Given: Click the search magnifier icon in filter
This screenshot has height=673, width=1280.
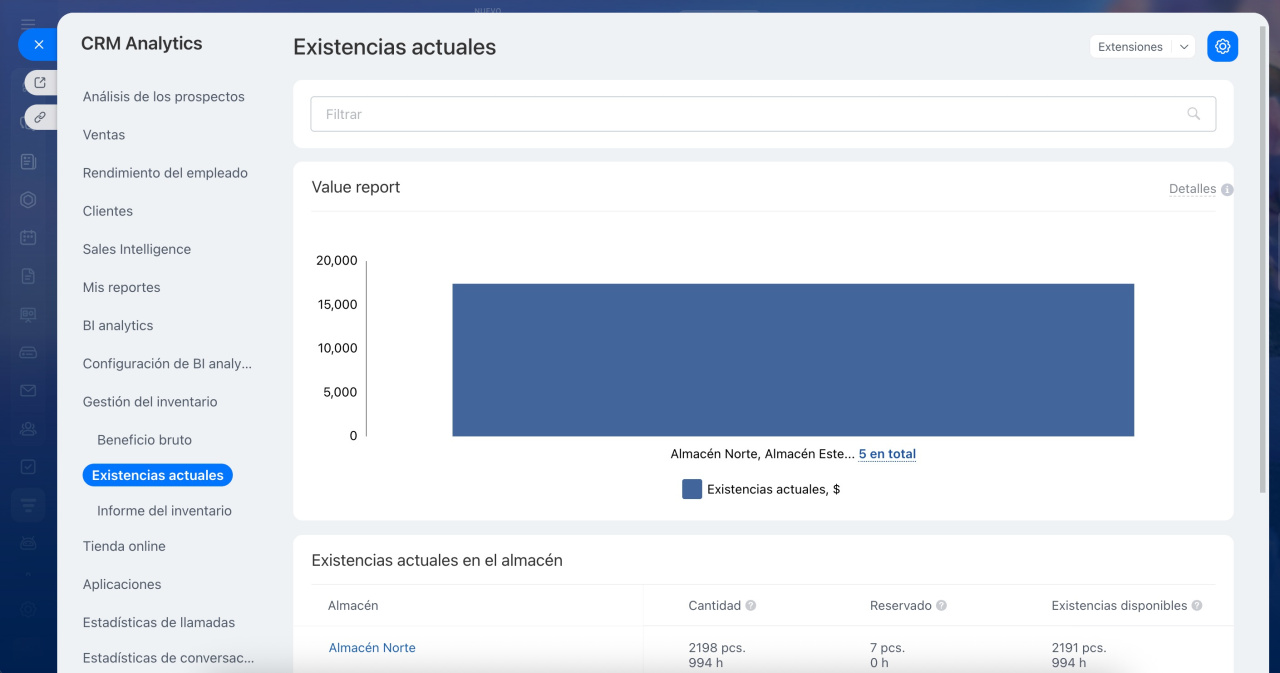Looking at the screenshot, I should [x=1193, y=114].
